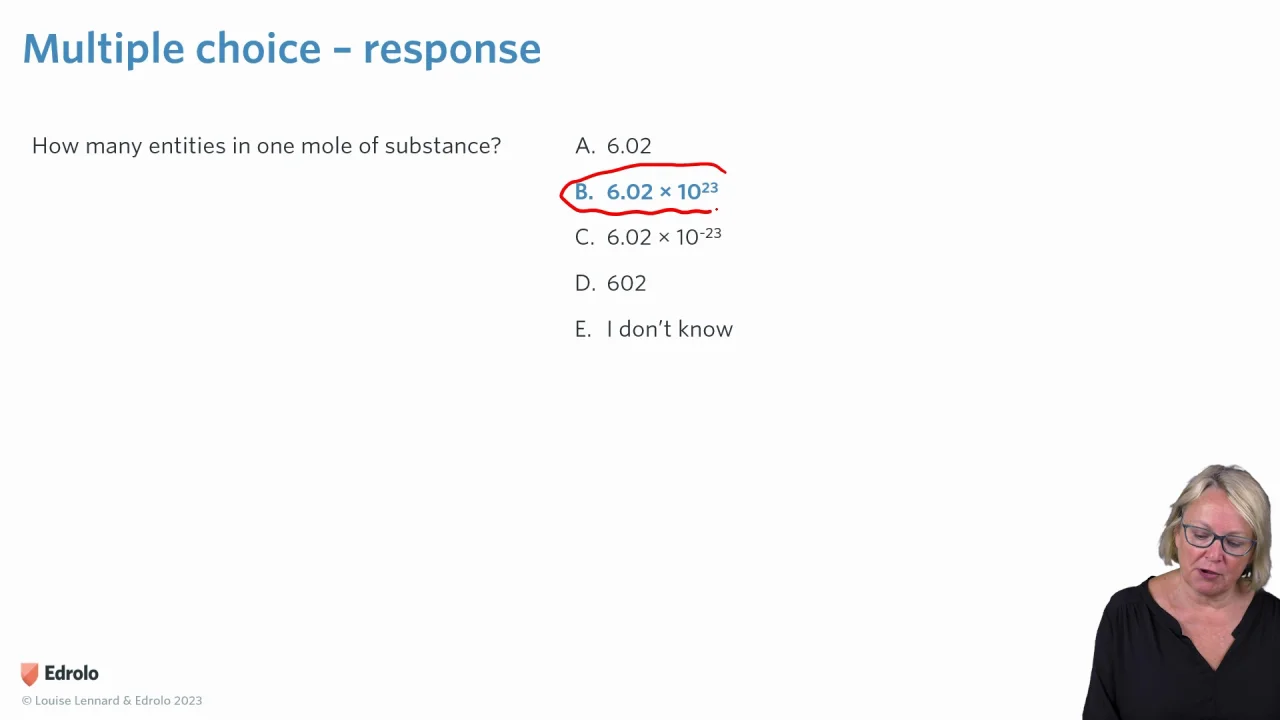Choose the "I don't know" option
Viewport: 1280px width, 720px height.
pos(669,329)
